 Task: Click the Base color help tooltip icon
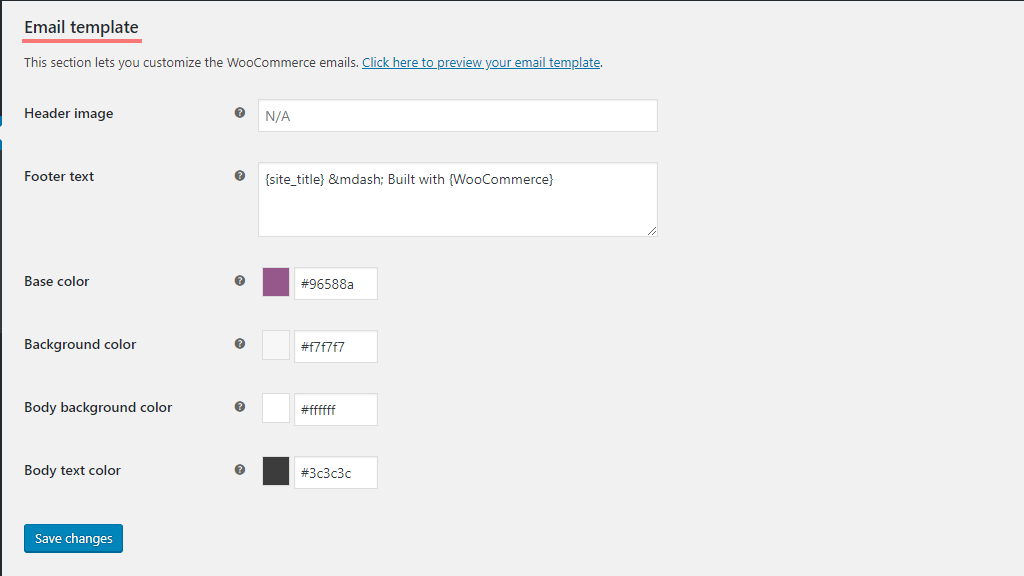tap(240, 281)
